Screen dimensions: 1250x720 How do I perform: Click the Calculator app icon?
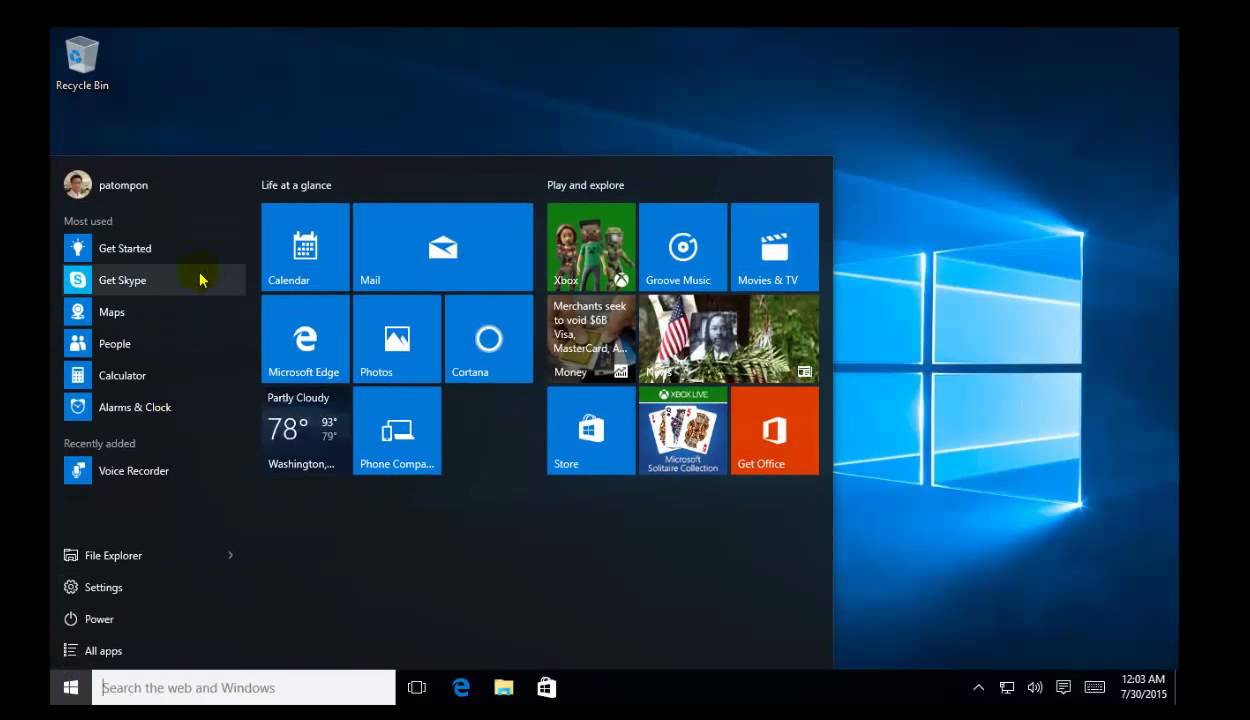click(78, 375)
